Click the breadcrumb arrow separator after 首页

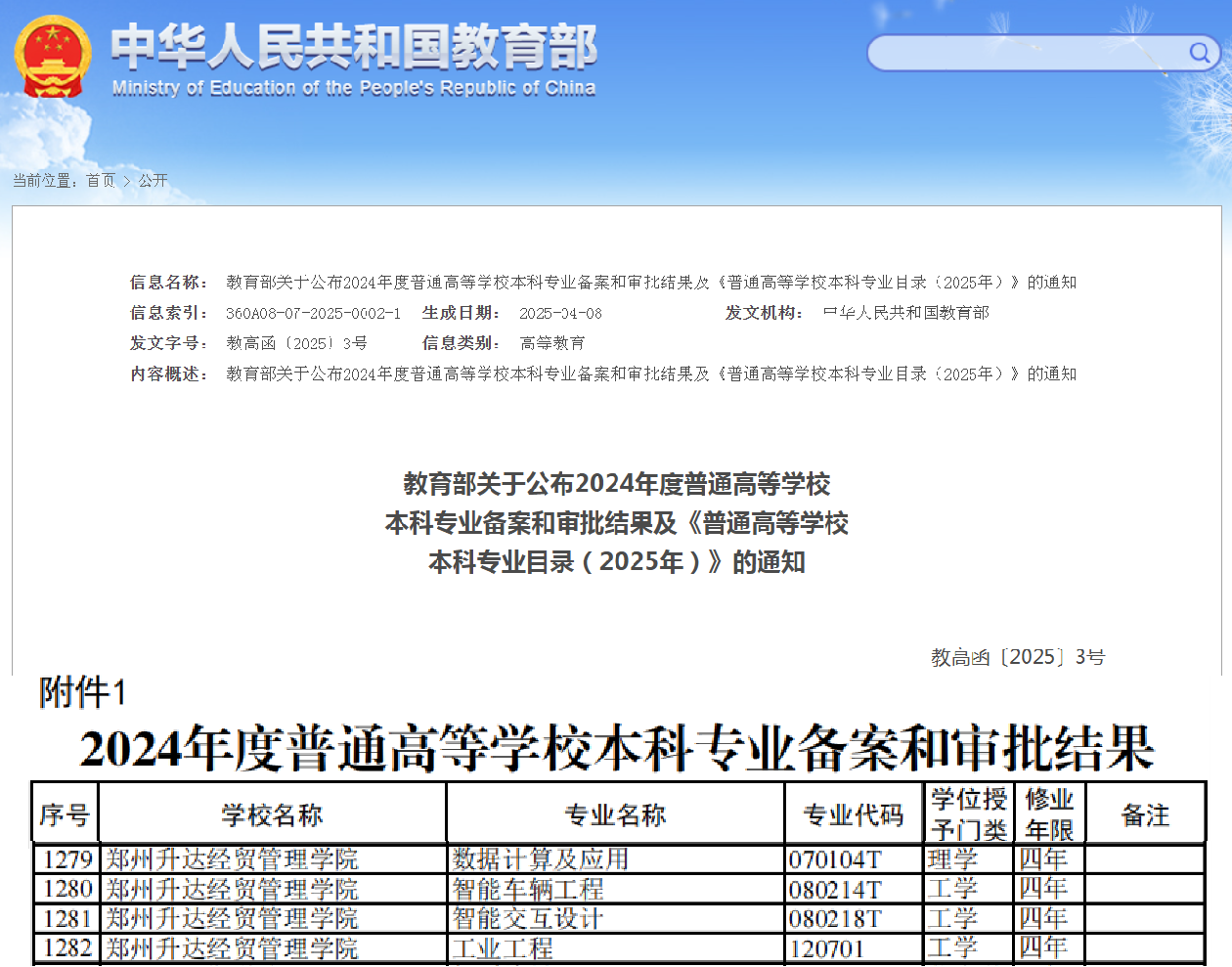click(126, 181)
